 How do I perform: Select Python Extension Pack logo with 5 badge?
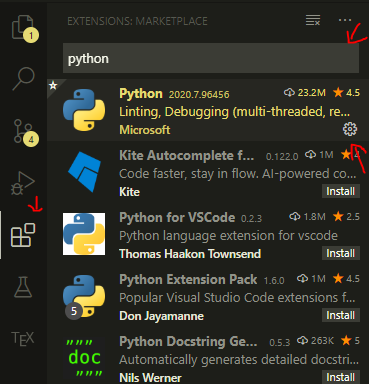coord(84,296)
